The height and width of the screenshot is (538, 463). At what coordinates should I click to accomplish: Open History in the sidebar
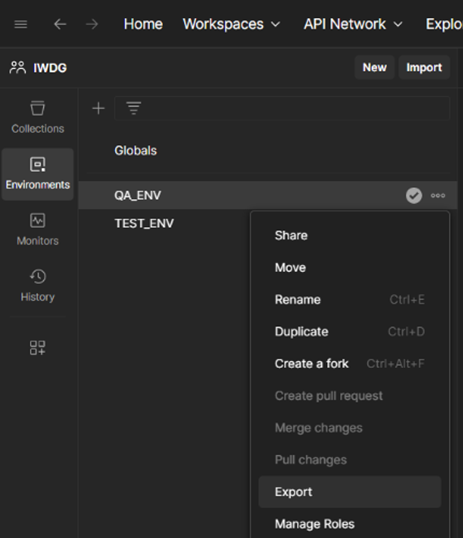click(38, 285)
